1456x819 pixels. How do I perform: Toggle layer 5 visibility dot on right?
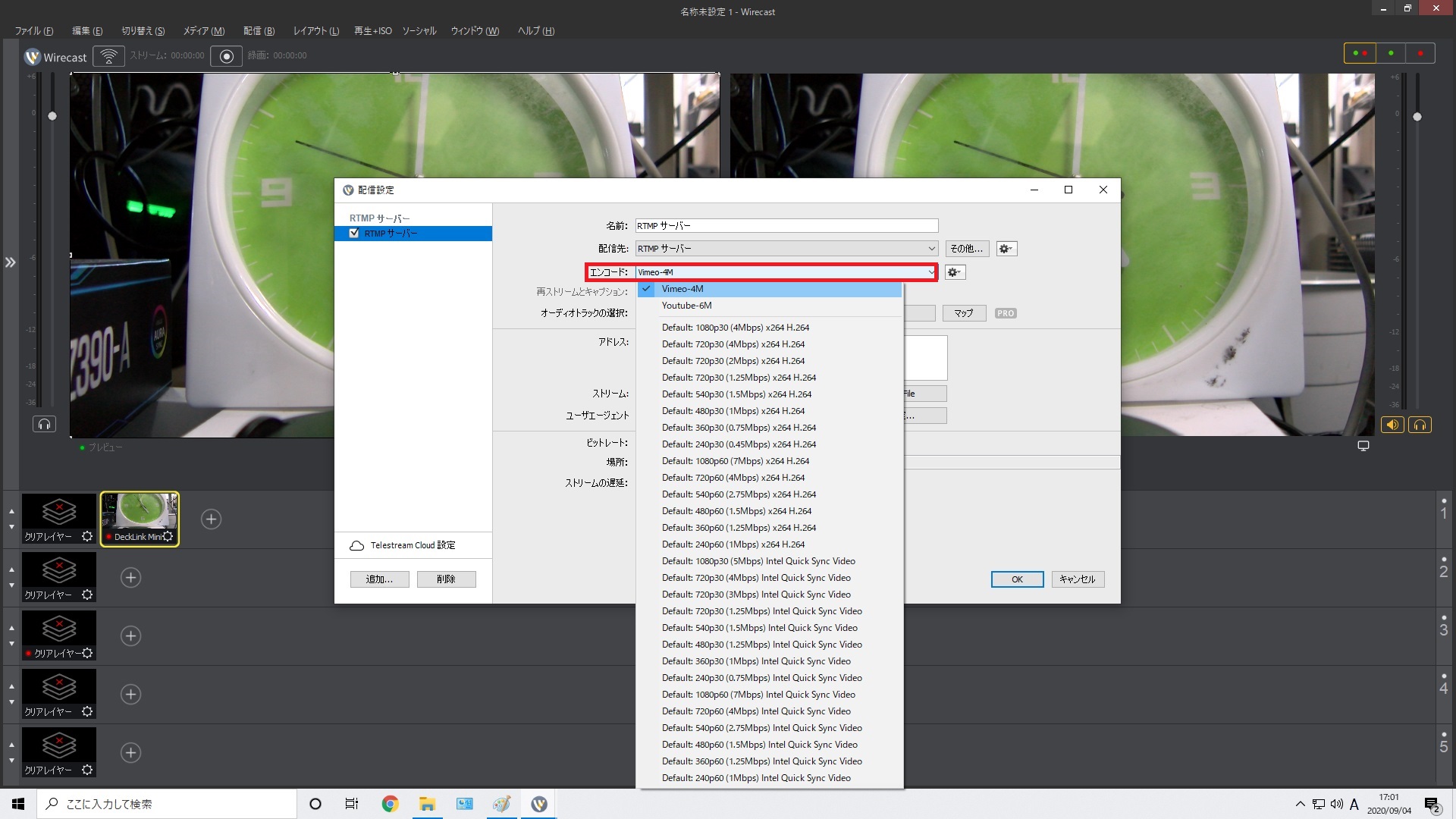click(1444, 735)
